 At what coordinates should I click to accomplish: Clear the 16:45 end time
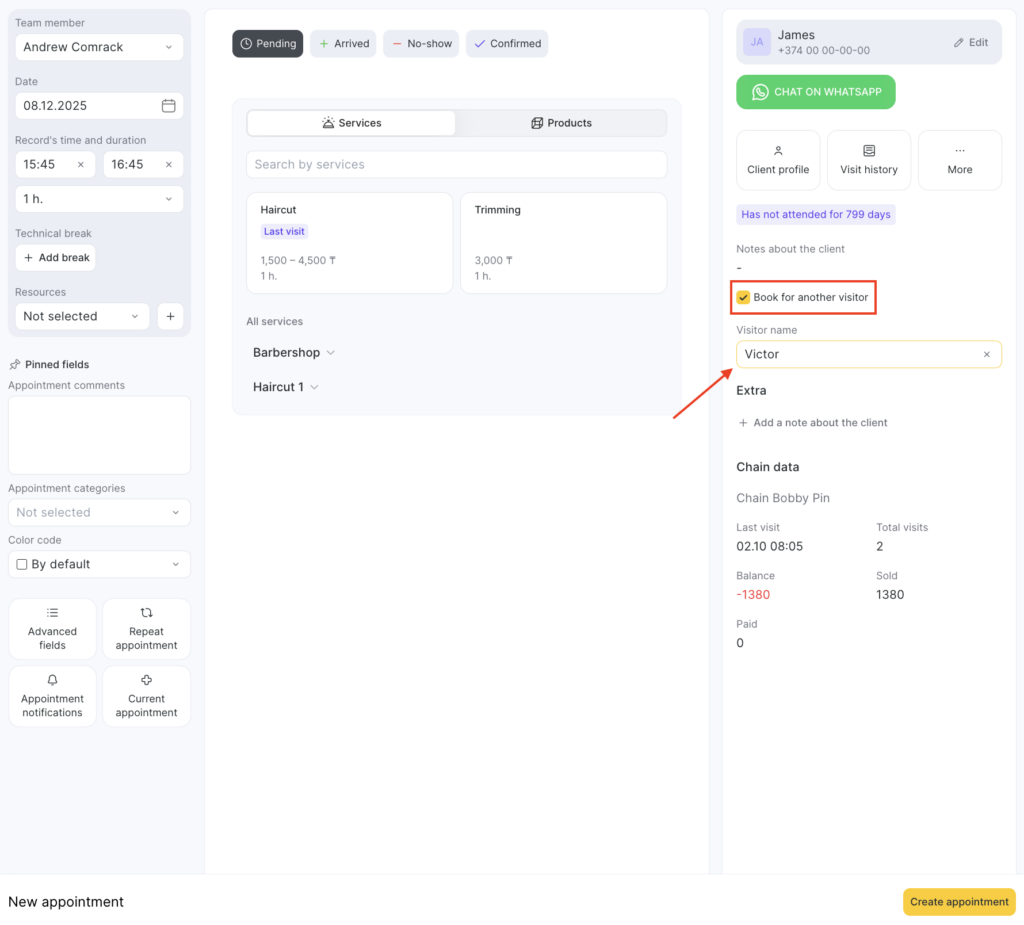pyautogui.click(x=169, y=165)
